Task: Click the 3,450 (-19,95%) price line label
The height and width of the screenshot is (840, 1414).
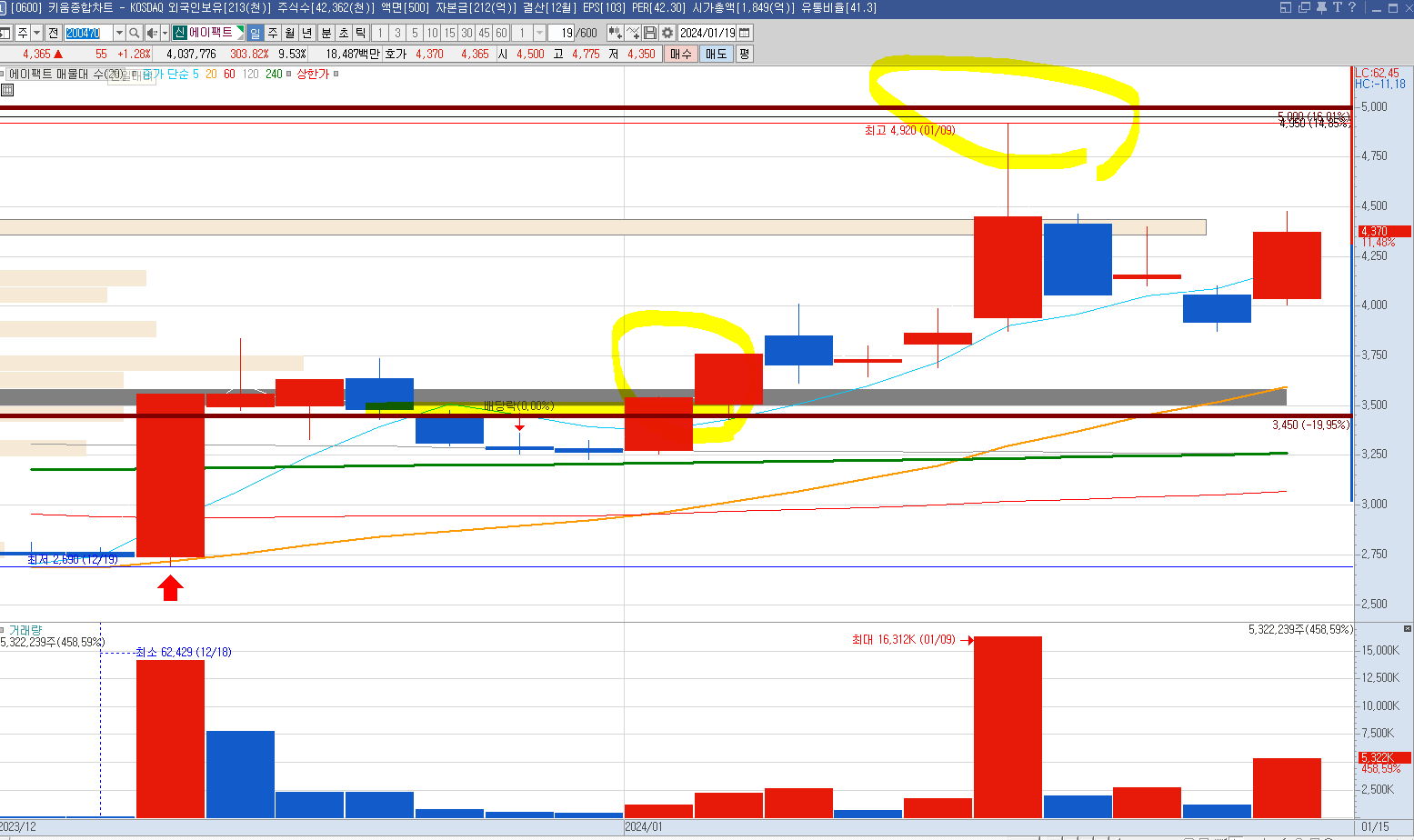Action: tap(1310, 425)
